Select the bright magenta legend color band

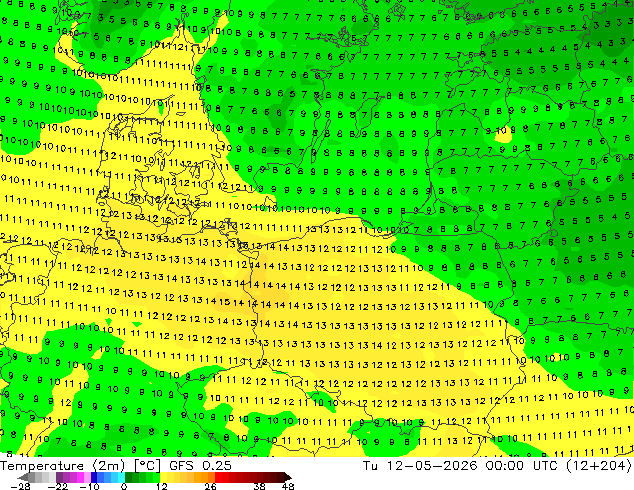[80, 477]
